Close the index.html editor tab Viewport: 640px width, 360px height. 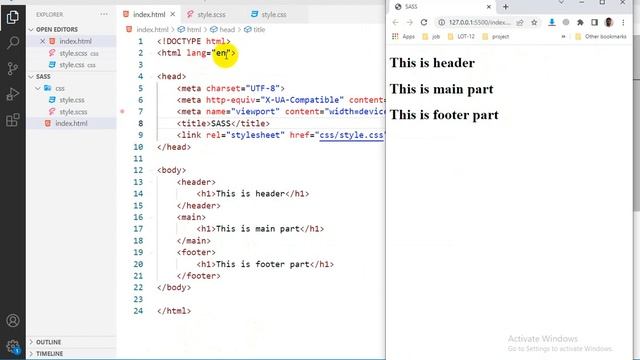click(173, 14)
